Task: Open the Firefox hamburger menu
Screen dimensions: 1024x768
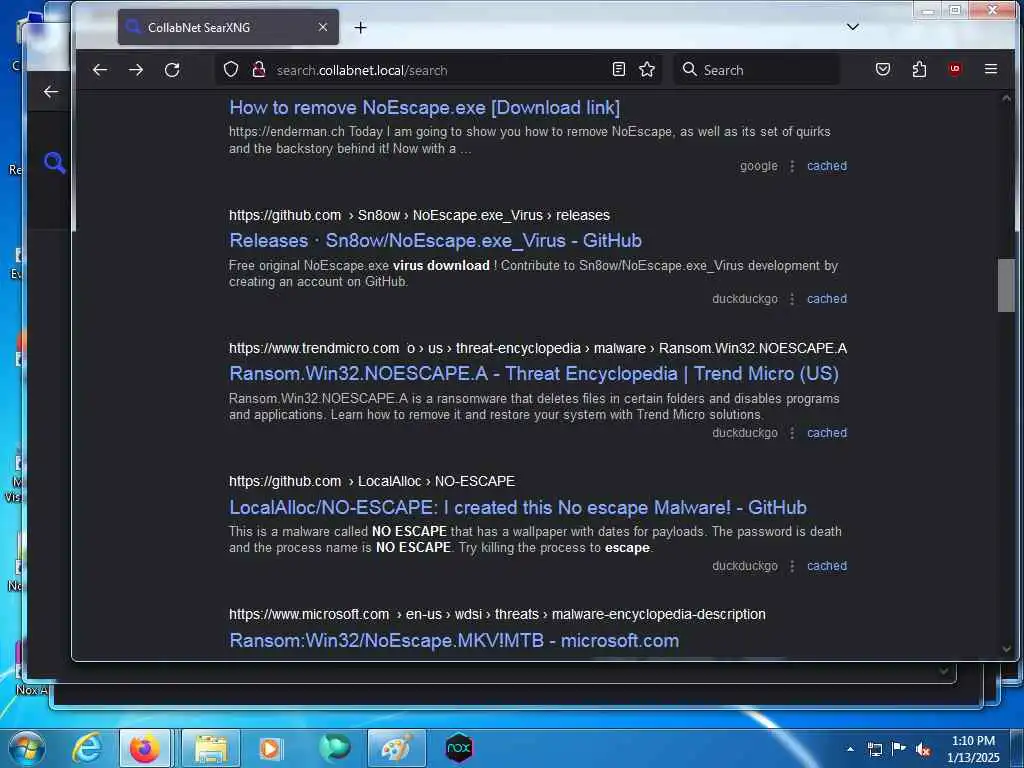Action: click(x=991, y=69)
